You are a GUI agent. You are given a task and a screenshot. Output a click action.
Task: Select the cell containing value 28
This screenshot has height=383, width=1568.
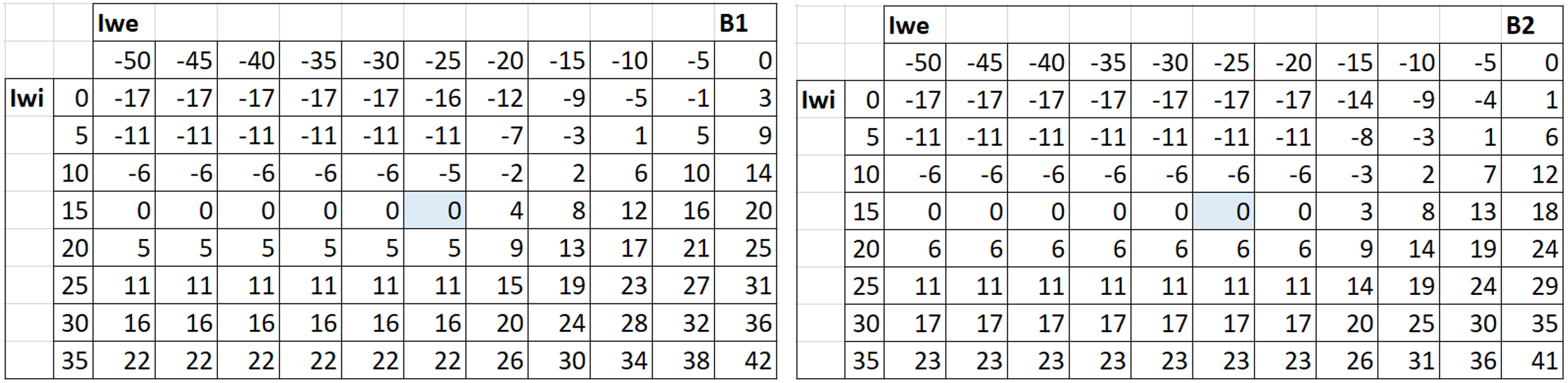(621, 323)
